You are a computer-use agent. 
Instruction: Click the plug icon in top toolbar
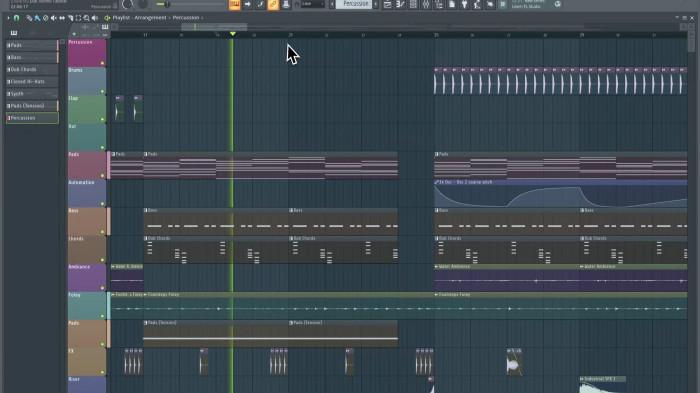[x=464, y=4]
